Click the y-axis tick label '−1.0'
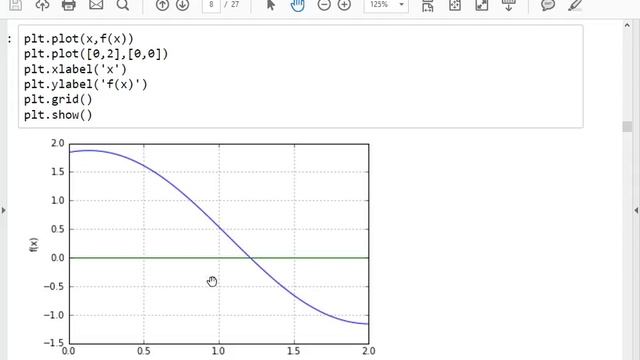640x360 pixels. point(54,315)
